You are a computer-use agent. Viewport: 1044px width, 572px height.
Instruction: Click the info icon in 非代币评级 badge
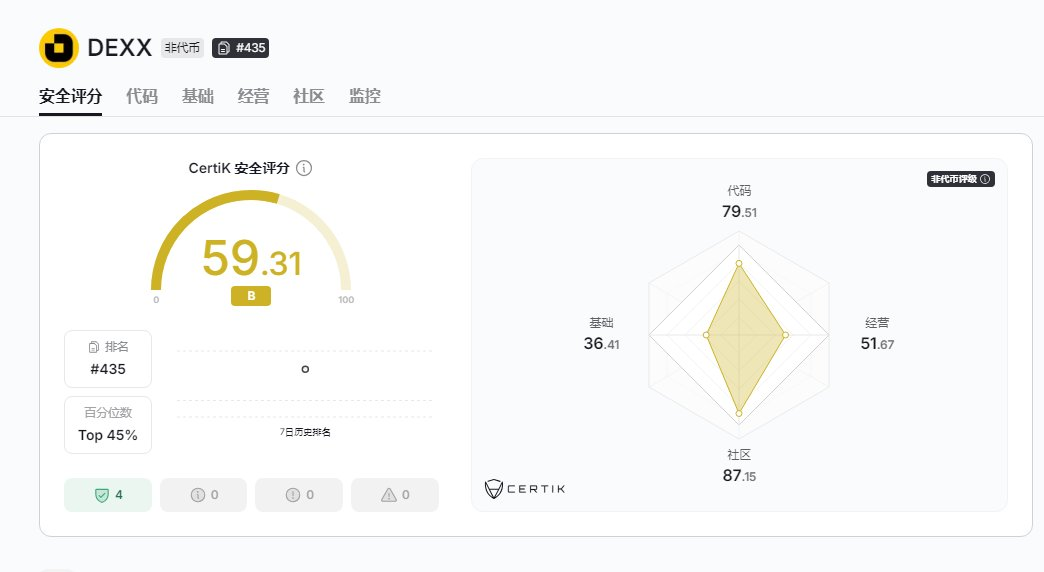click(x=985, y=179)
